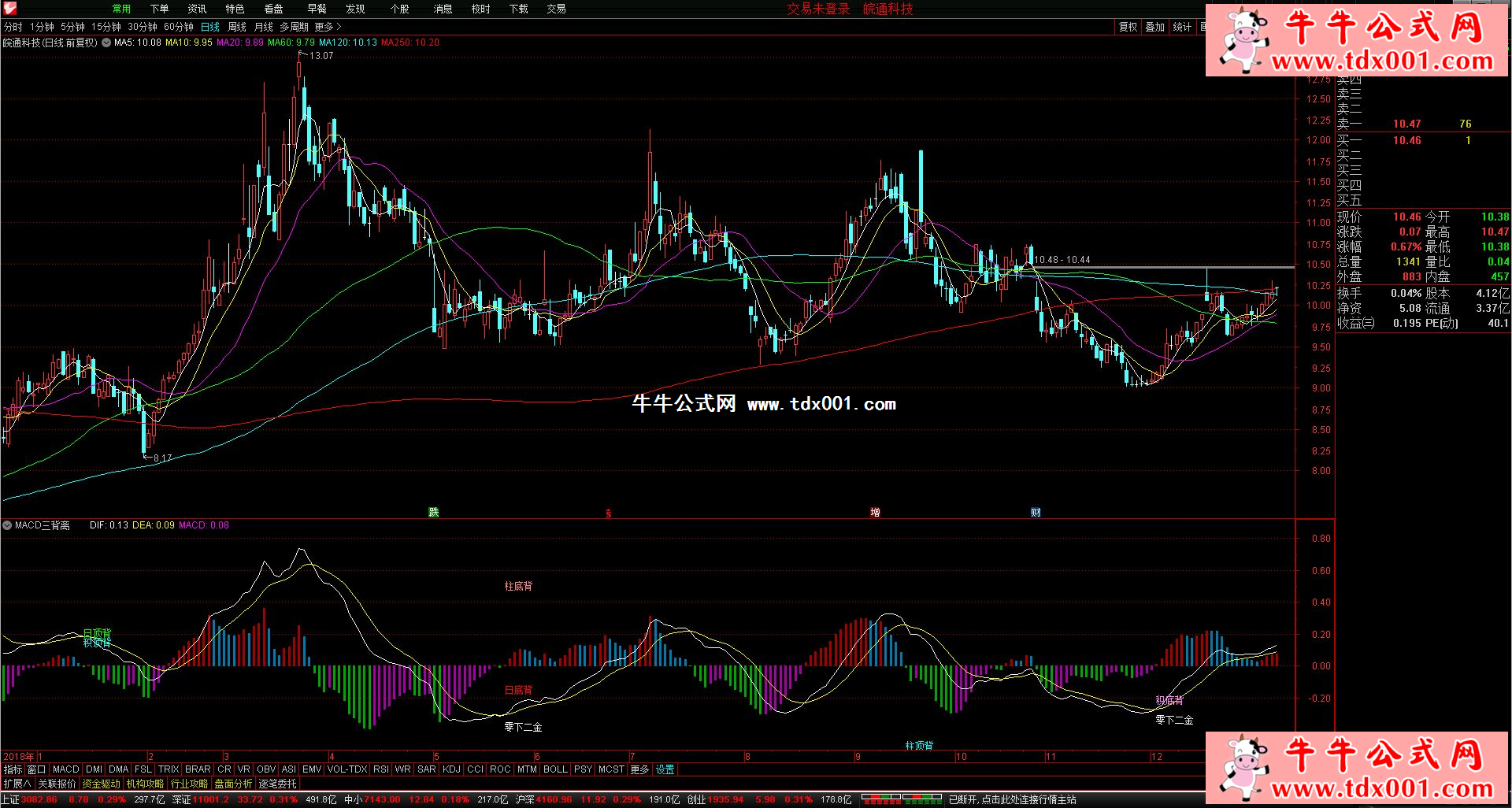The height and width of the screenshot is (808, 1512).
Task: Click the 指标 tab
Action: pyautogui.click(x=13, y=769)
